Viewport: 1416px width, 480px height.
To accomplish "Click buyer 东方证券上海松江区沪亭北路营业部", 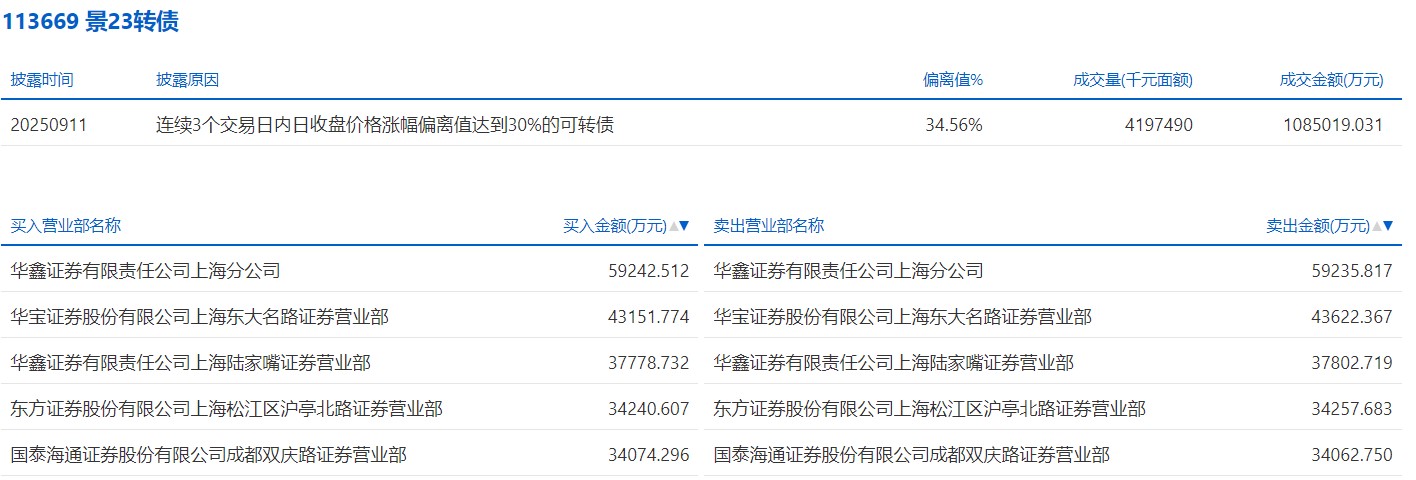I will click(226, 408).
